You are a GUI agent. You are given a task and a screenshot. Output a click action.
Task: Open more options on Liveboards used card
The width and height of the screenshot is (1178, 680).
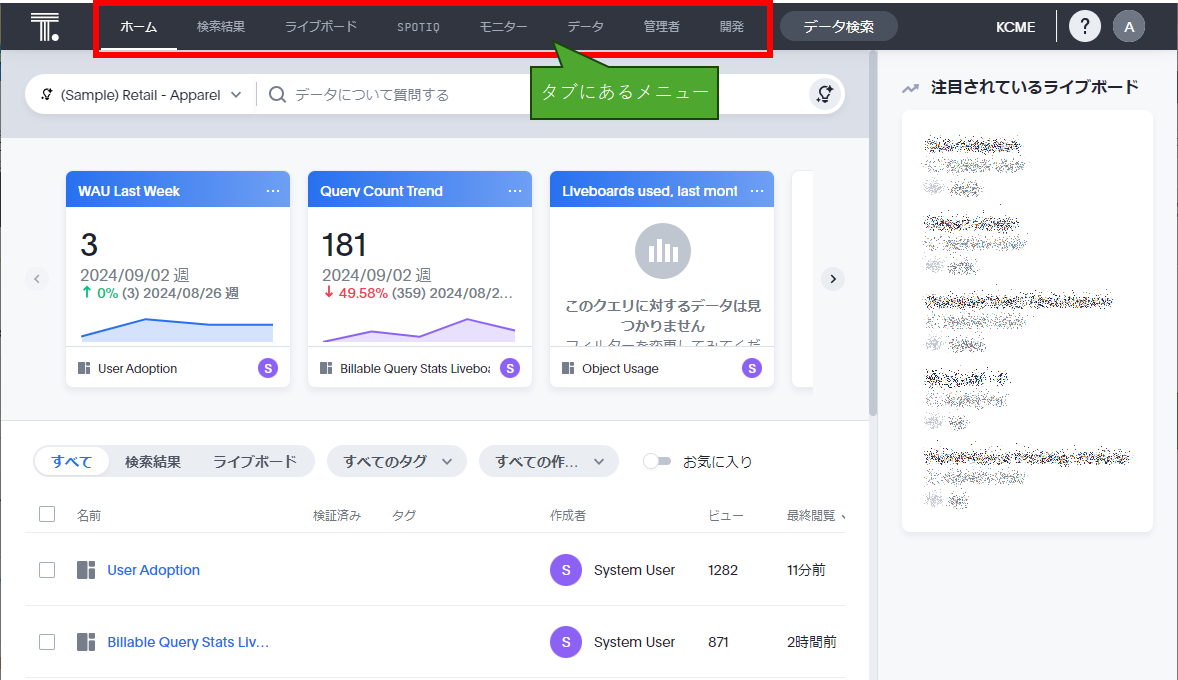pos(757,191)
